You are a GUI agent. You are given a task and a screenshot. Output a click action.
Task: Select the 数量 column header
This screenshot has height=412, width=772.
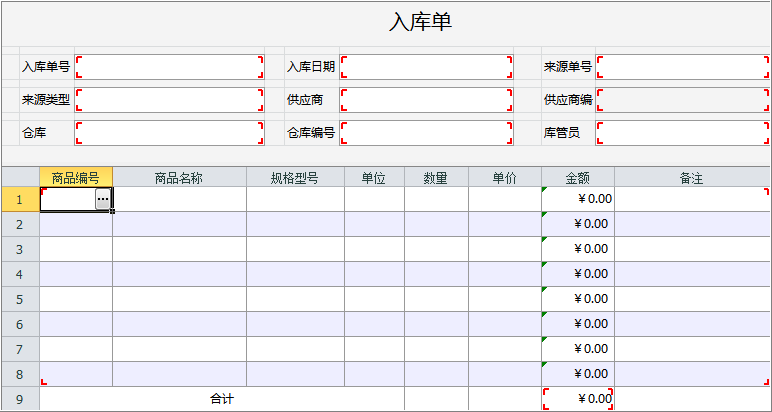coord(436,177)
